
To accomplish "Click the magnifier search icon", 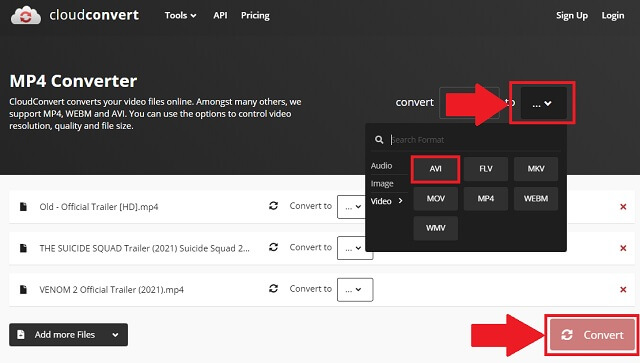I will tap(379, 140).
